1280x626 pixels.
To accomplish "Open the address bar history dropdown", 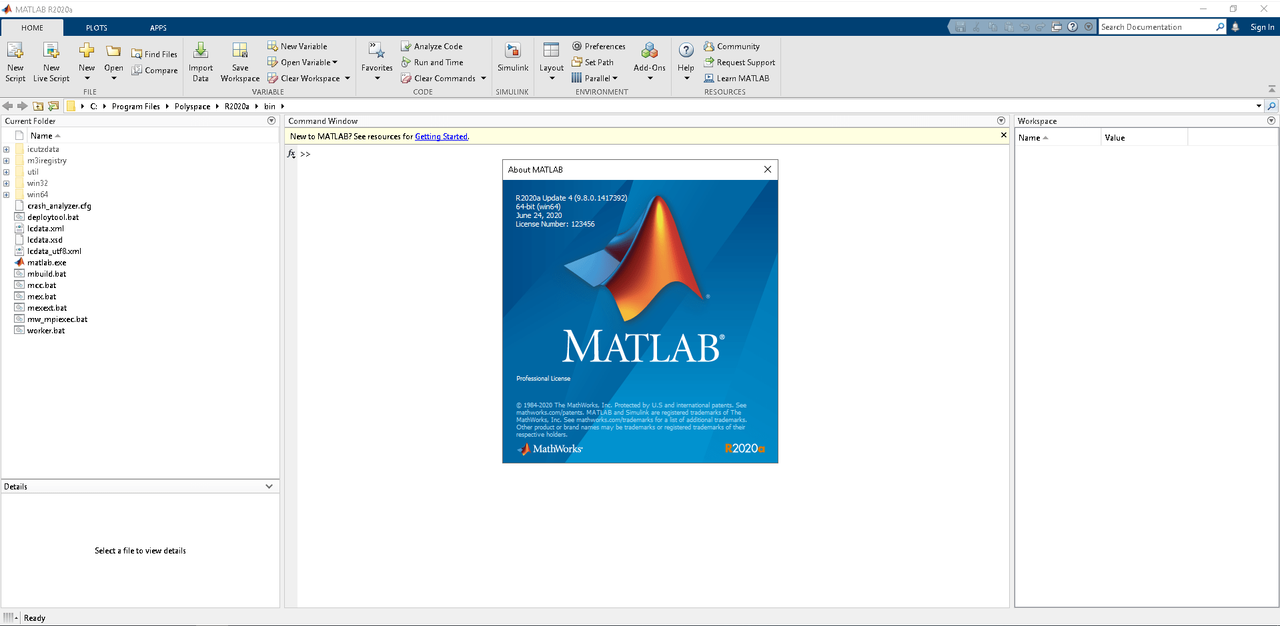I will pos(1259,106).
